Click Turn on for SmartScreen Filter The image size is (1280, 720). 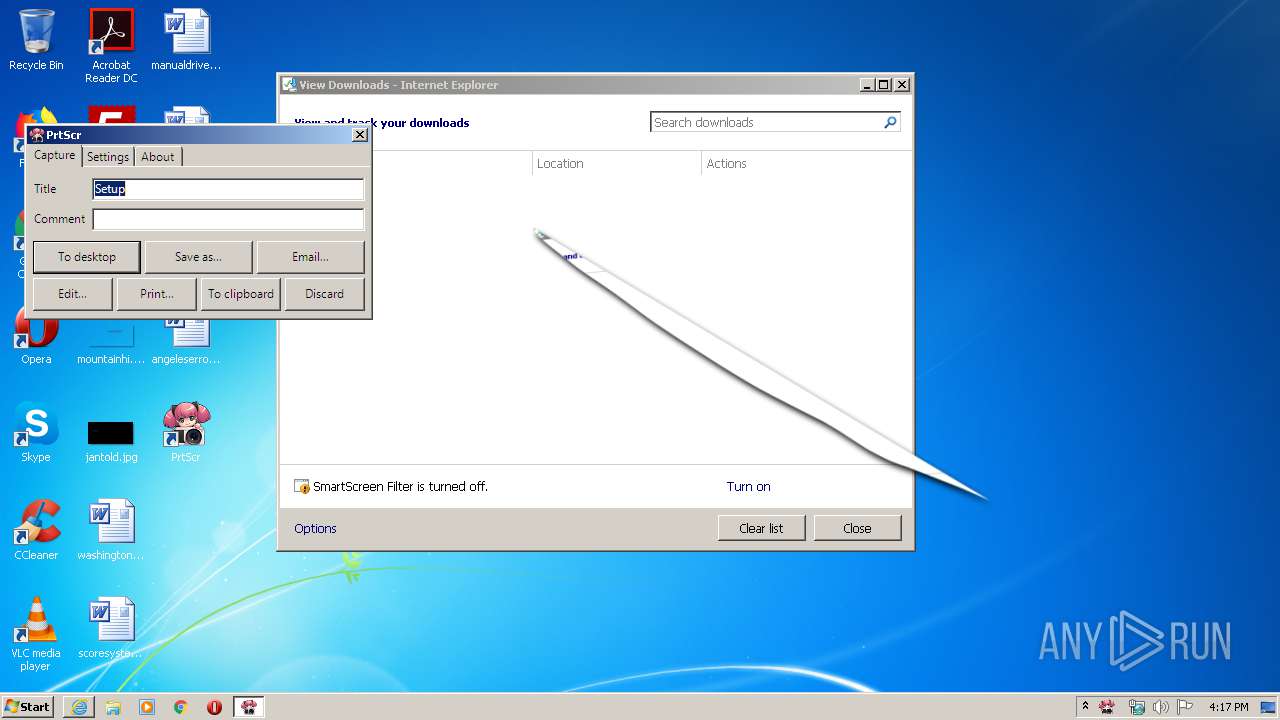pos(748,487)
